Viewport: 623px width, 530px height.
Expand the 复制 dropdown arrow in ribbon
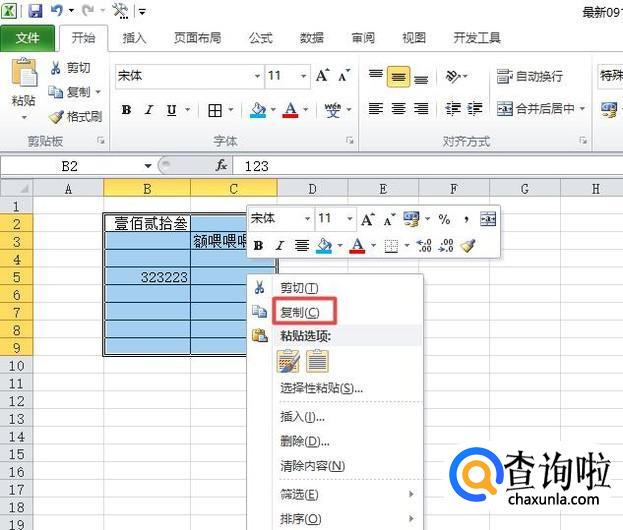[97, 92]
